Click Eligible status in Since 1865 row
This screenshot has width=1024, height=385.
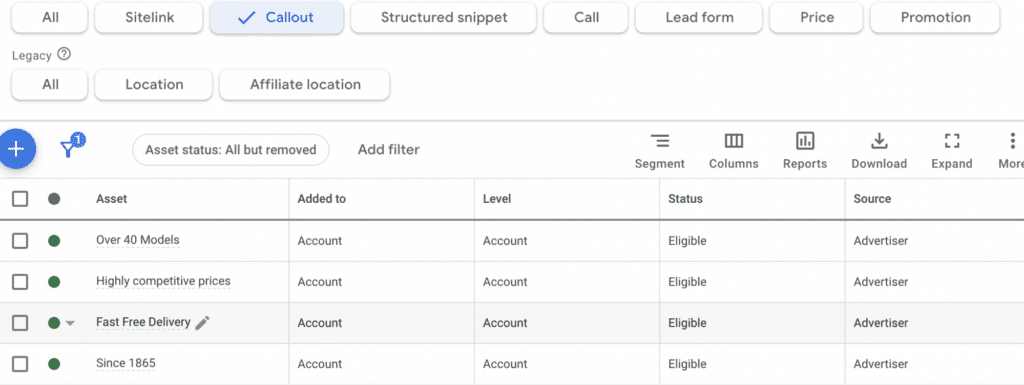687,364
